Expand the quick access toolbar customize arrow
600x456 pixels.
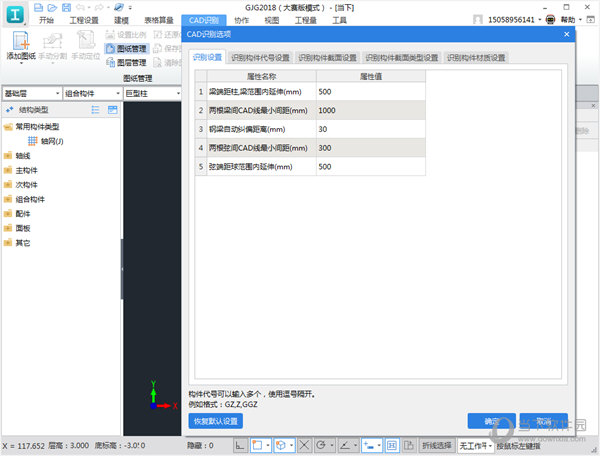tap(130, 8)
